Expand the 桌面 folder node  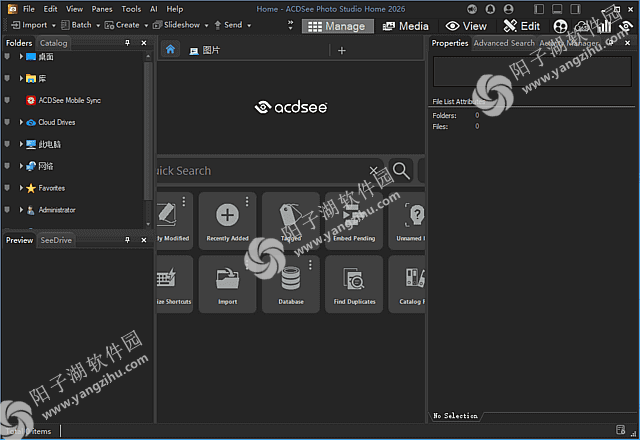pyautogui.click(x=21, y=56)
